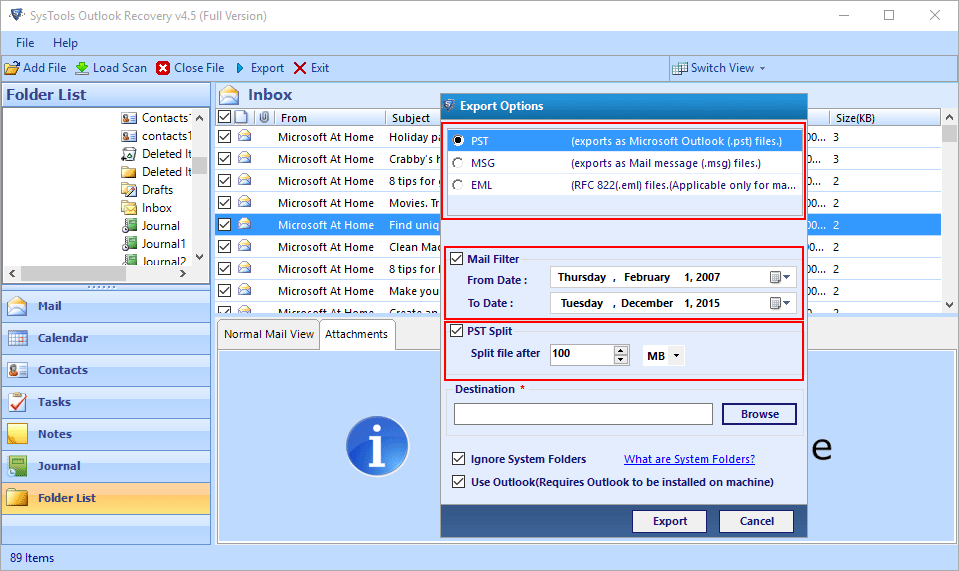Open the What are System Folders link
The height and width of the screenshot is (571, 959).
tap(689, 459)
